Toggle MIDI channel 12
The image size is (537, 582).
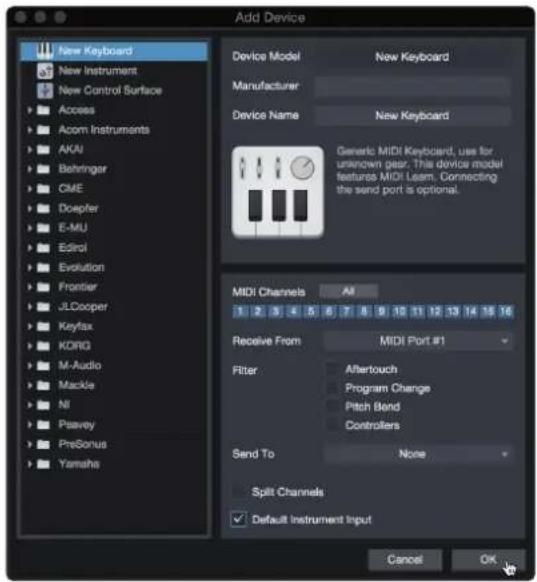pos(435,311)
